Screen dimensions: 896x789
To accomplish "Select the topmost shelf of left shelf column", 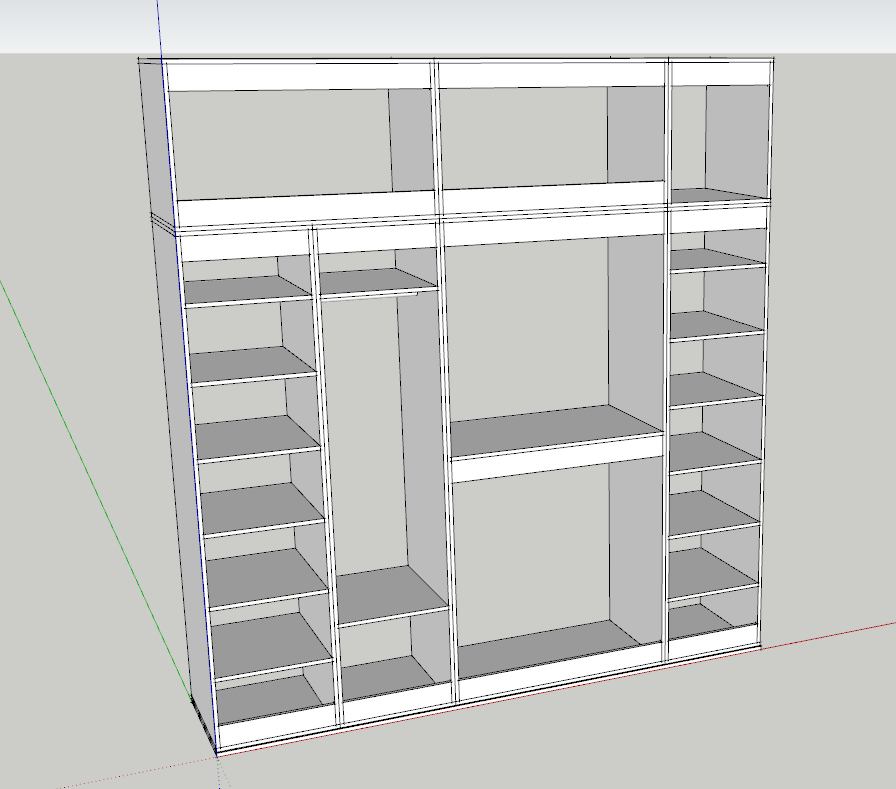I will point(247,290).
